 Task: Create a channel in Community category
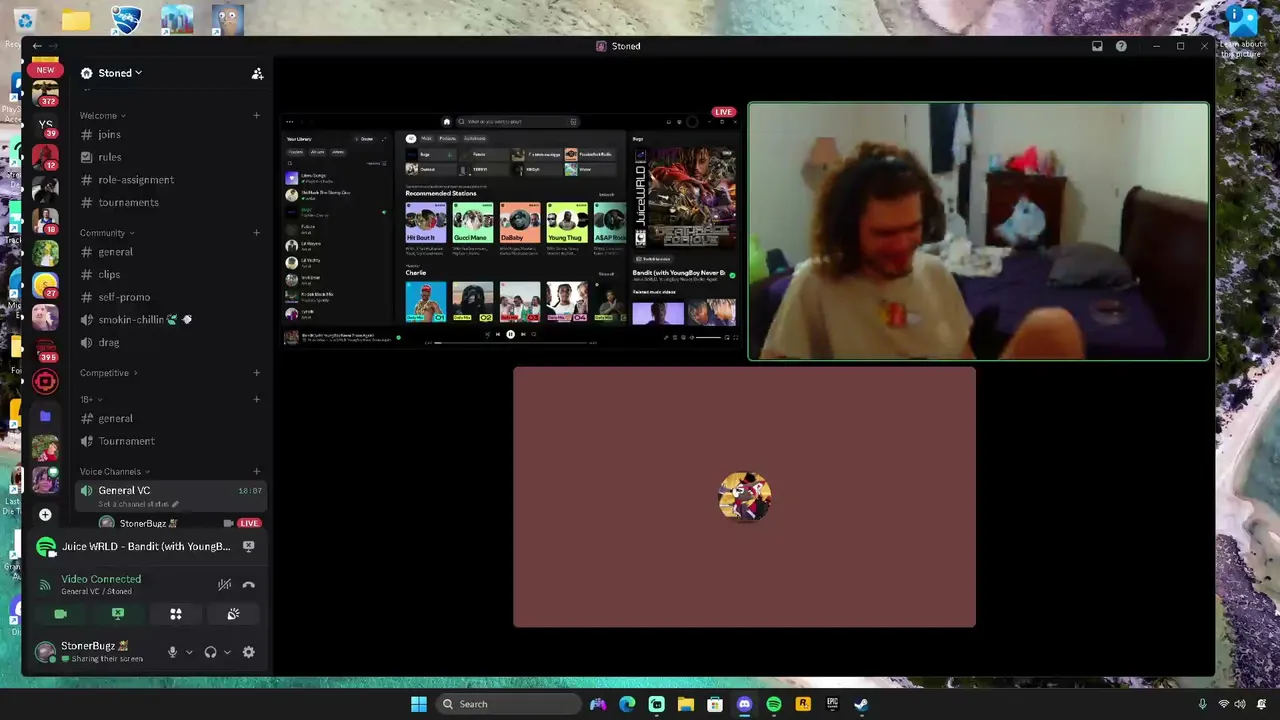[x=257, y=233]
